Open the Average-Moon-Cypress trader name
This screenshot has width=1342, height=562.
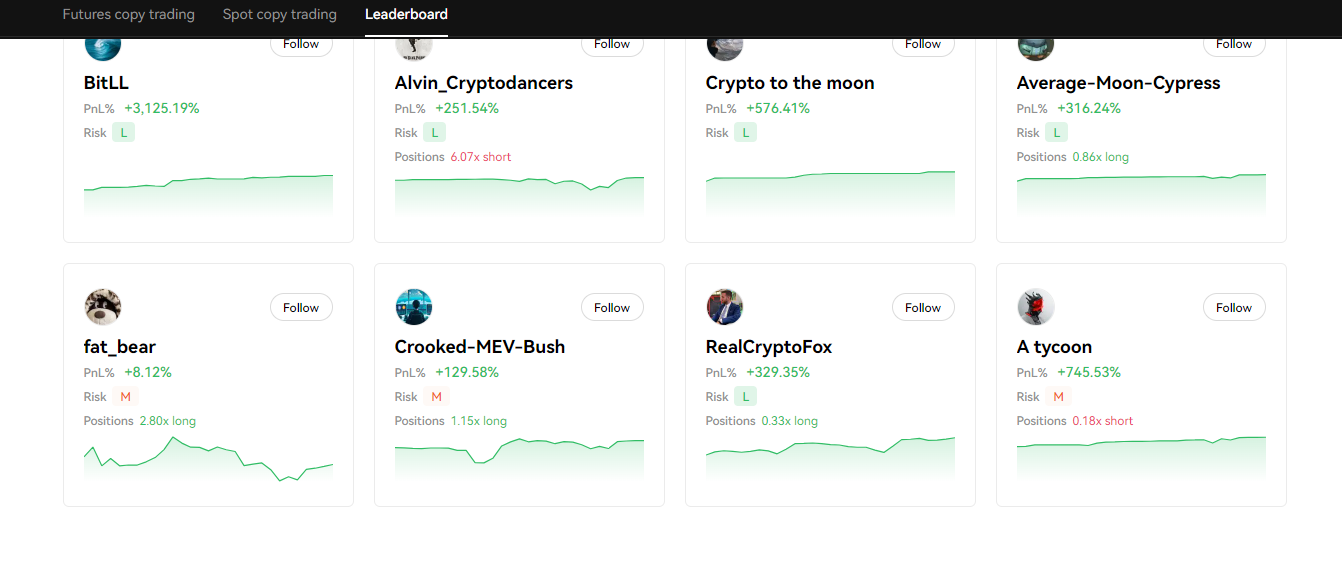(x=1119, y=83)
